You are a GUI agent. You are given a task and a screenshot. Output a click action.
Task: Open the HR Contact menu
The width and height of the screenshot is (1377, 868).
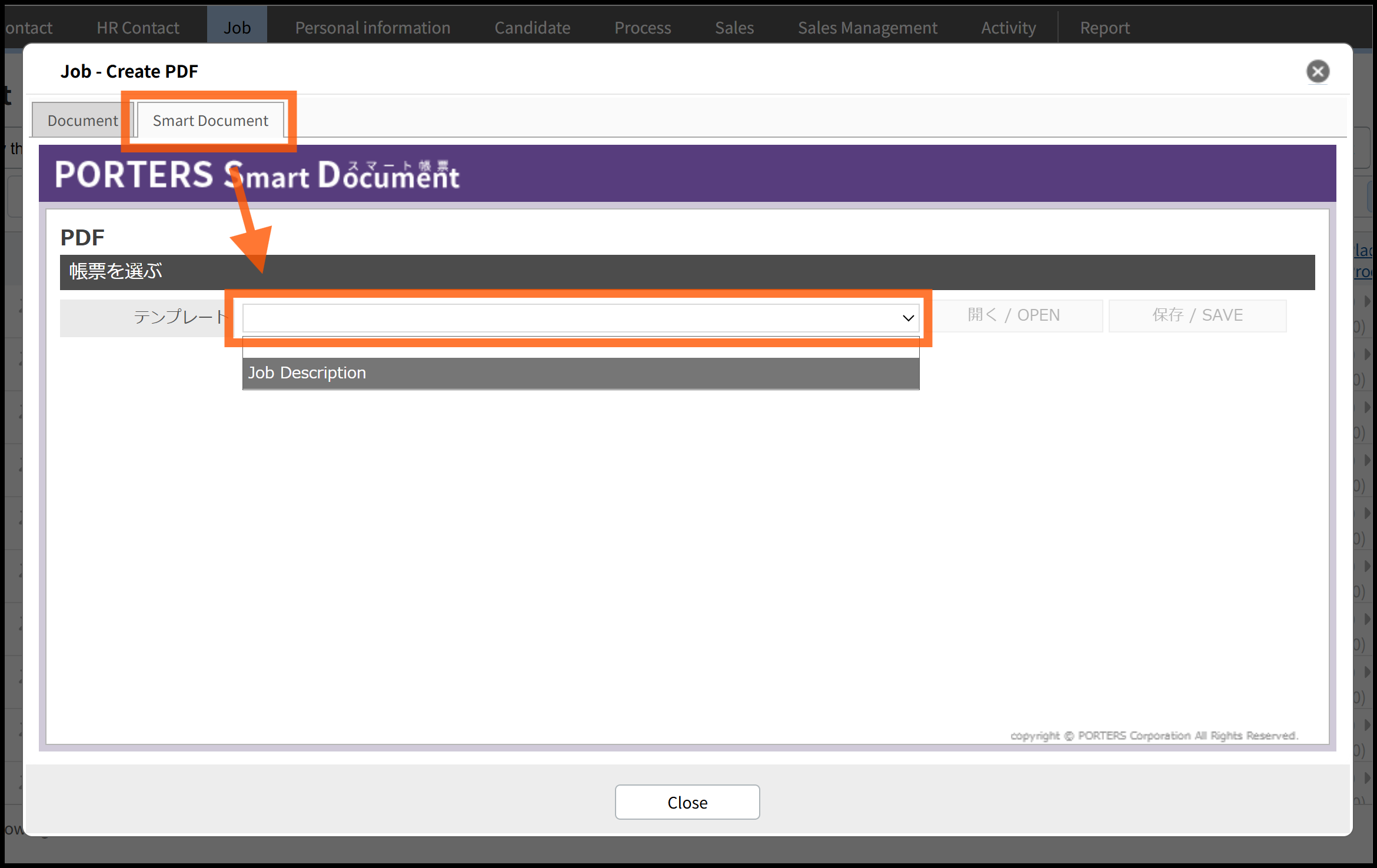pyautogui.click(x=138, y=28)
